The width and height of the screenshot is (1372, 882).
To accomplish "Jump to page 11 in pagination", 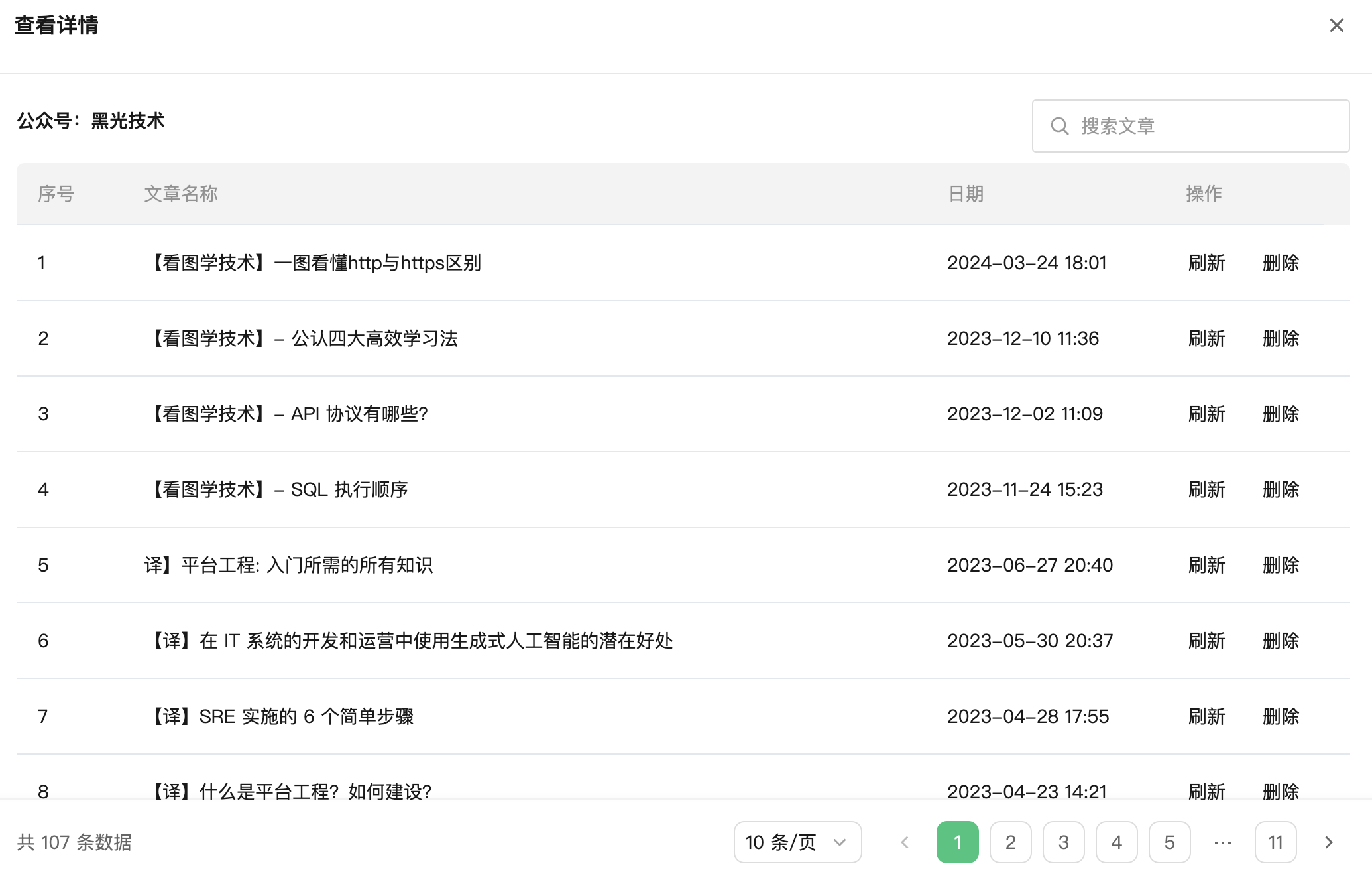I will (x=1276, y=842).
